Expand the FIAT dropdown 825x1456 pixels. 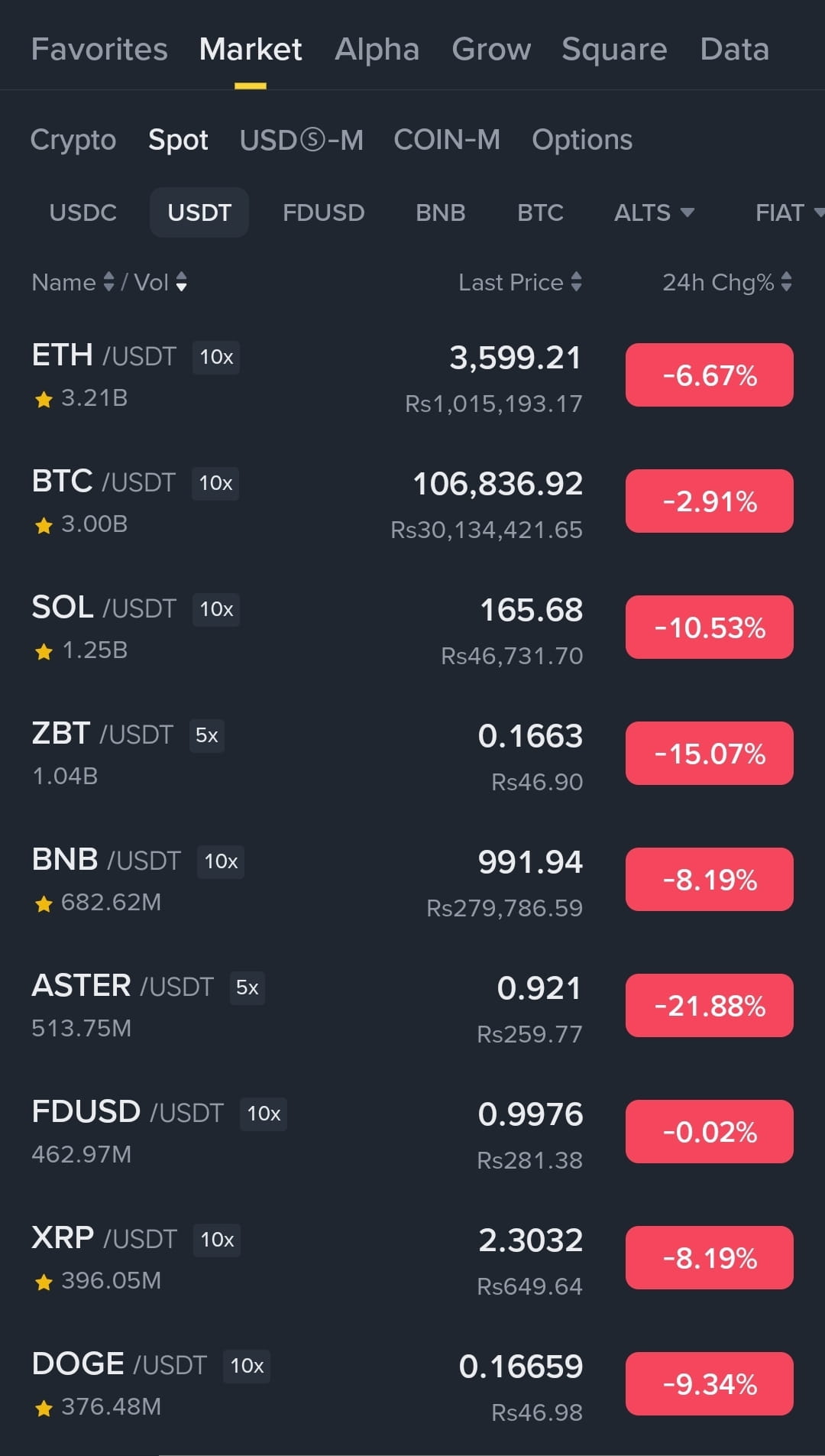(x=789, y=212)
